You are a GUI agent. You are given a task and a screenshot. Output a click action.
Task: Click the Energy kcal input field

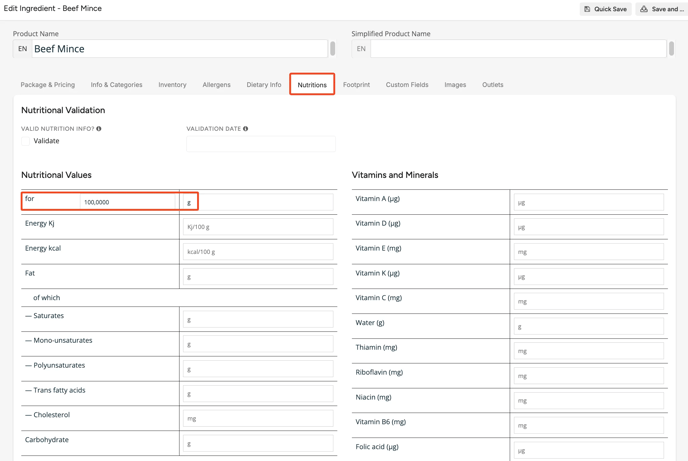coord(257,252)
